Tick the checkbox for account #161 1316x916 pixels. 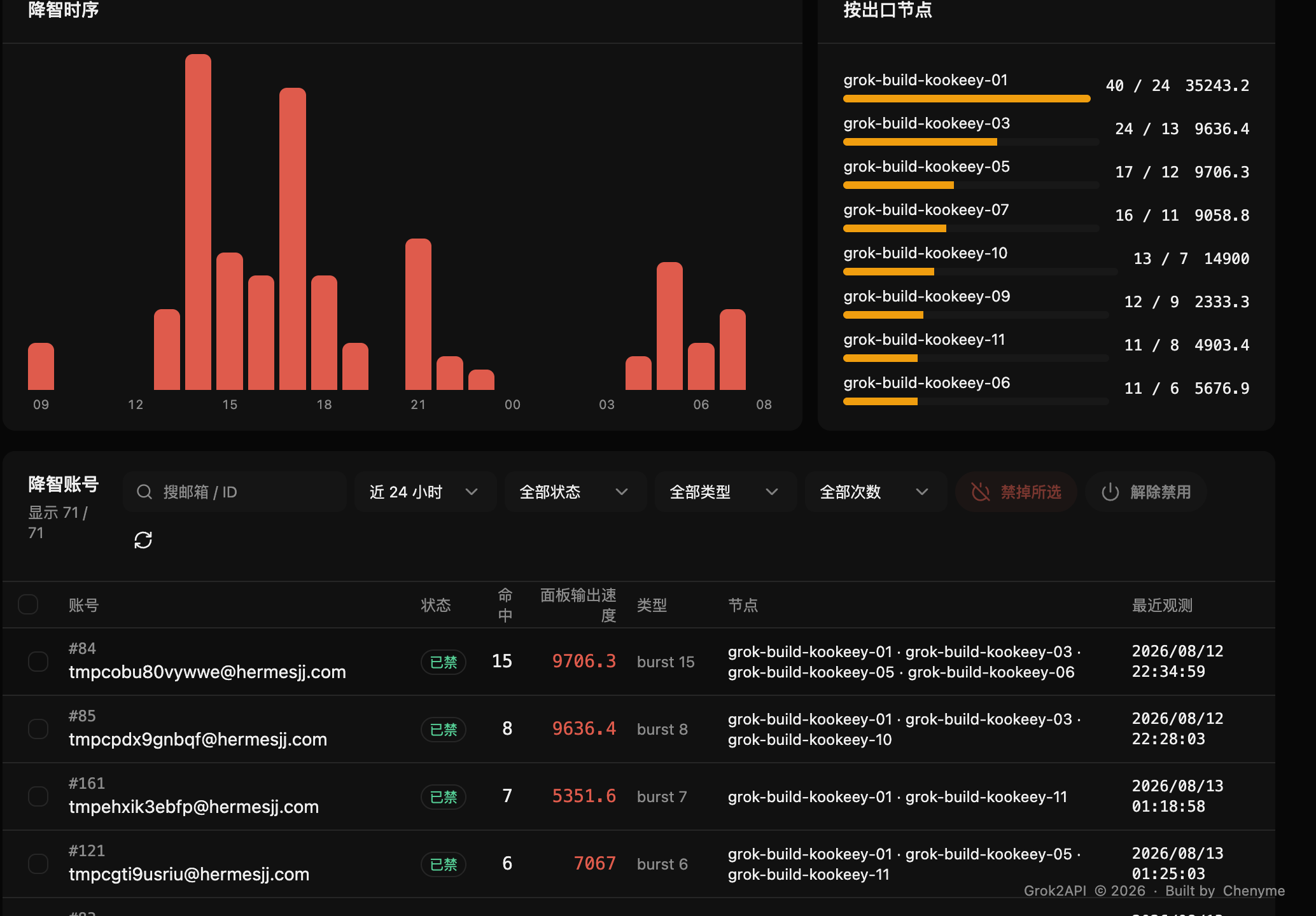38,796
